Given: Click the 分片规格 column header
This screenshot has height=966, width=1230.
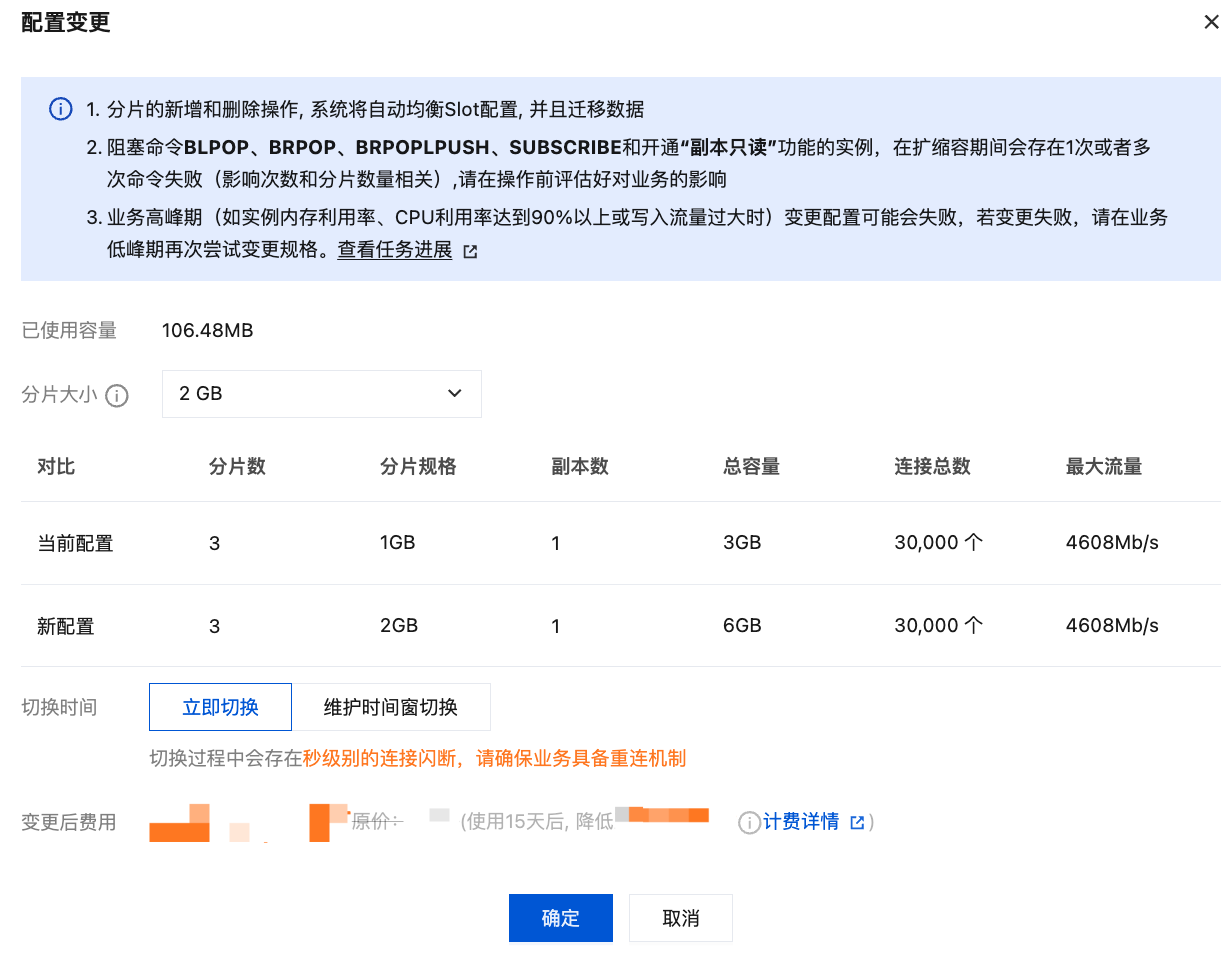Looking at the screenshot, I should click(x=418, y=466).
